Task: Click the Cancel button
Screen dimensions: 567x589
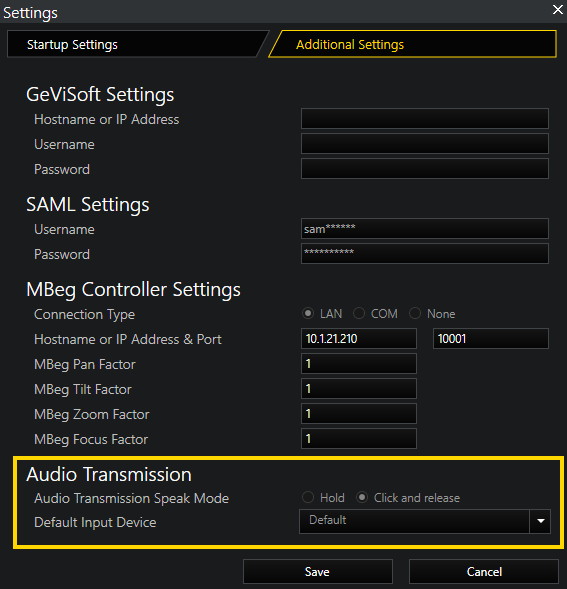Action: (484, 571)
